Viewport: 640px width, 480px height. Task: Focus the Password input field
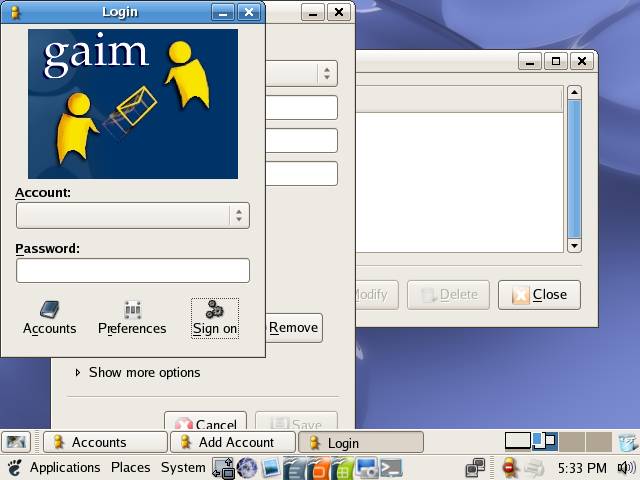click(133, 270)
